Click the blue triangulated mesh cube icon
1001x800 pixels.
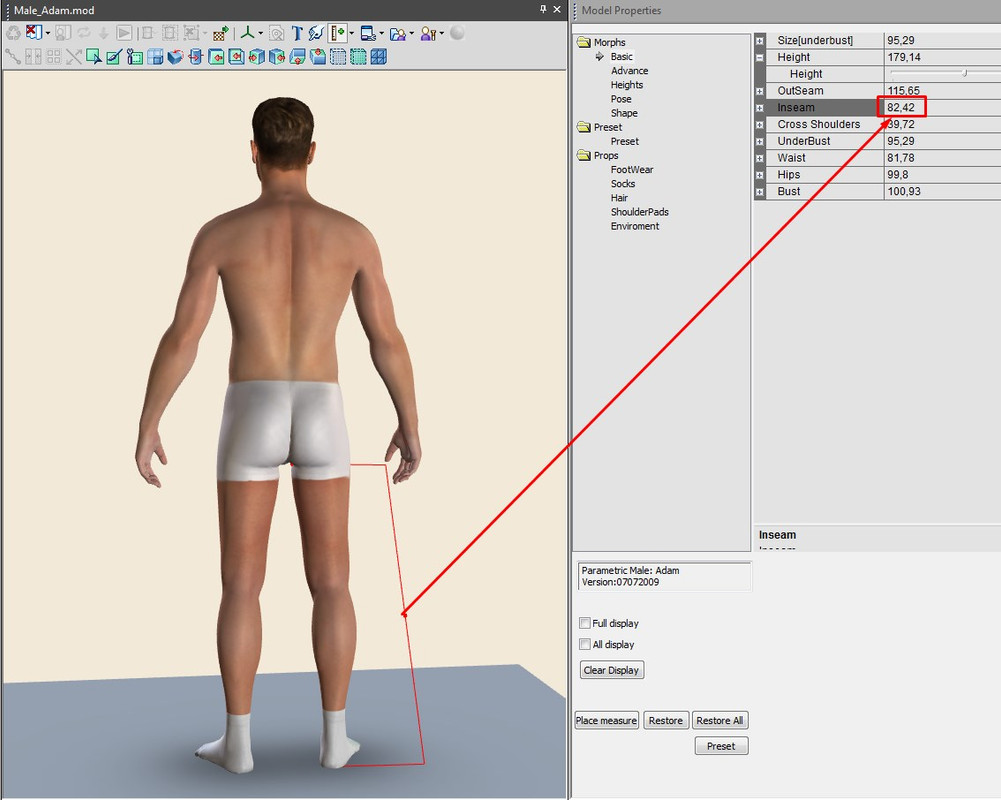(379, 57)
